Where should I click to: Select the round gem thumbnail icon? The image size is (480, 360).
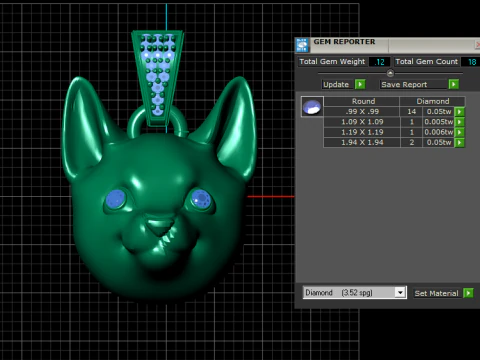[x=312, y=107]
